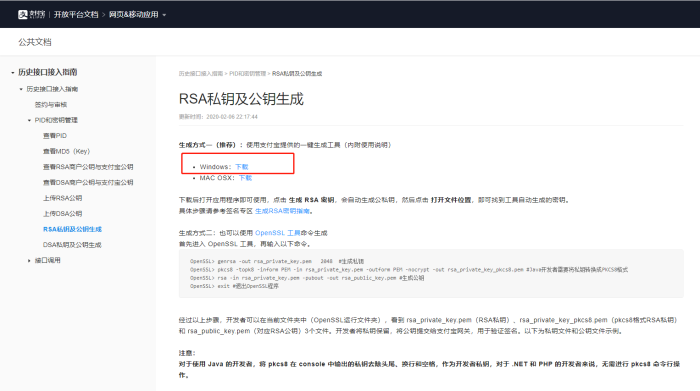Select the highlighted RSA私钥及公钥生成 sidebar item
Screen dimensions: 700x391
[72, 229]
